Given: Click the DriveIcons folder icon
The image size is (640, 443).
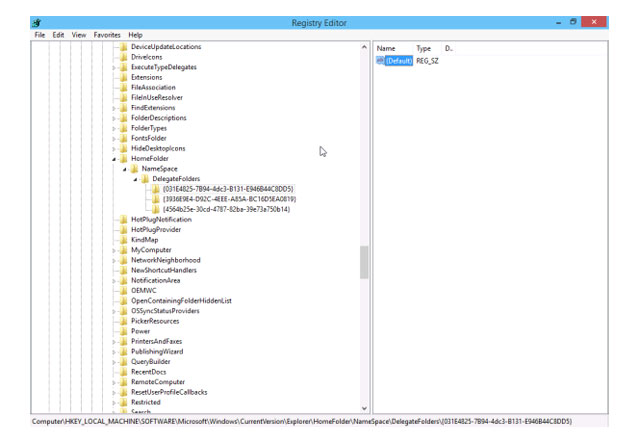Looking at the screenshot, I should (x=124, y=57).
